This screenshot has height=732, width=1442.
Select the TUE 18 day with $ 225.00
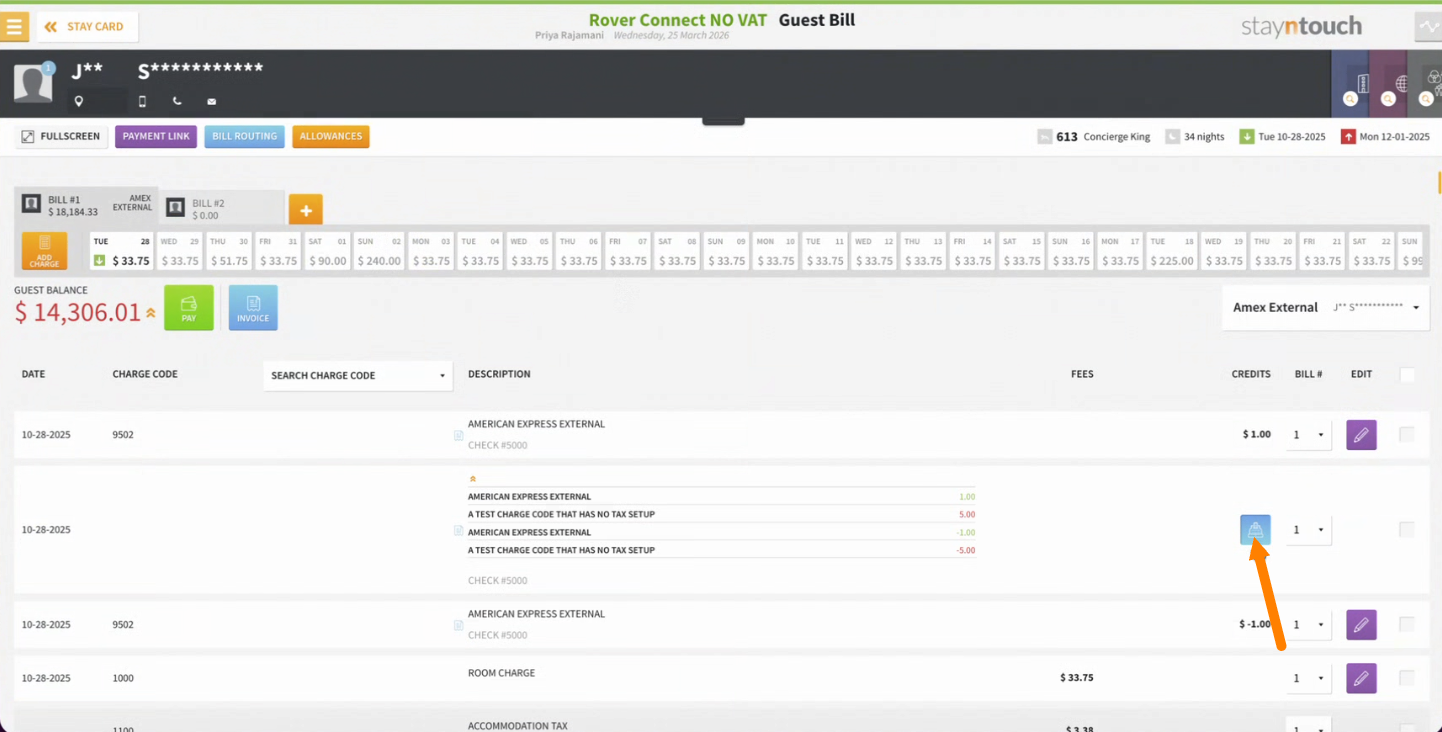point(1171,251)
